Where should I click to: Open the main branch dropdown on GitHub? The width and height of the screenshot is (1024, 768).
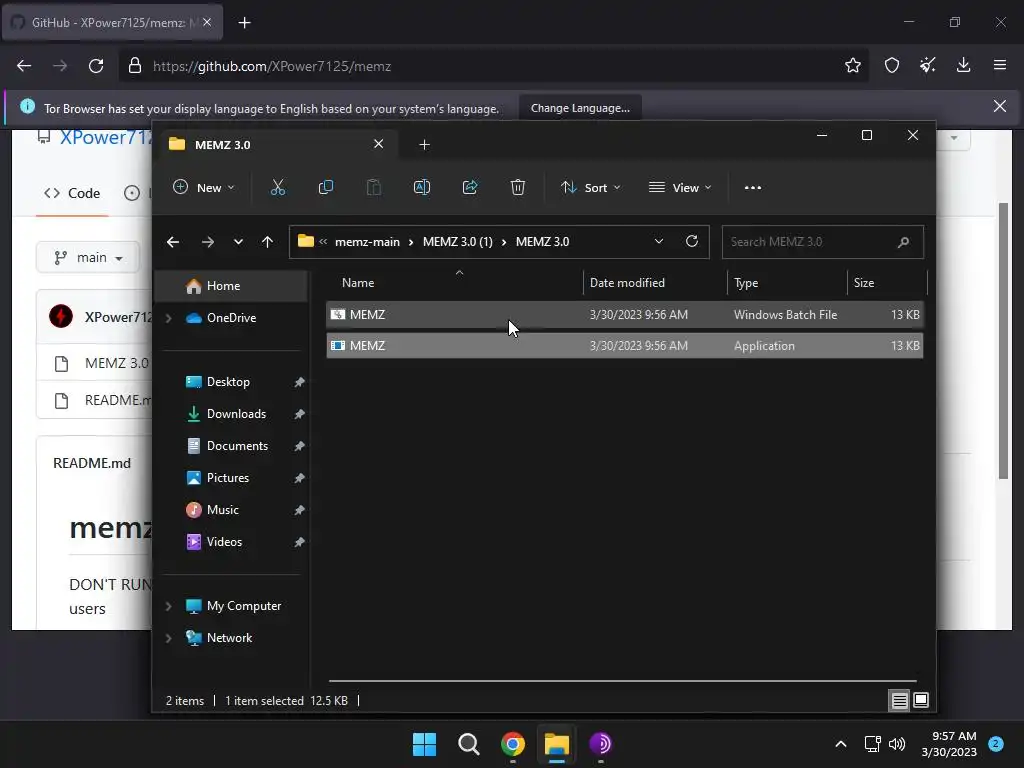88,257
